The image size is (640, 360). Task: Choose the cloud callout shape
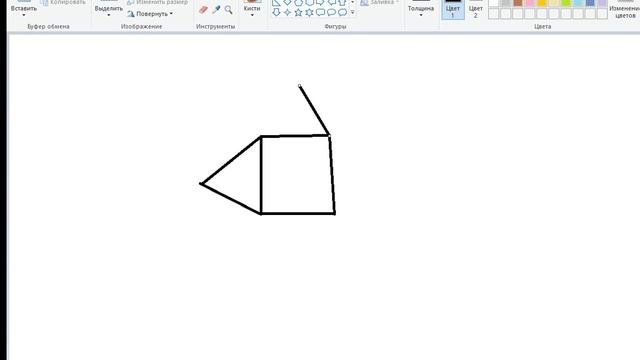coord(342,12)
